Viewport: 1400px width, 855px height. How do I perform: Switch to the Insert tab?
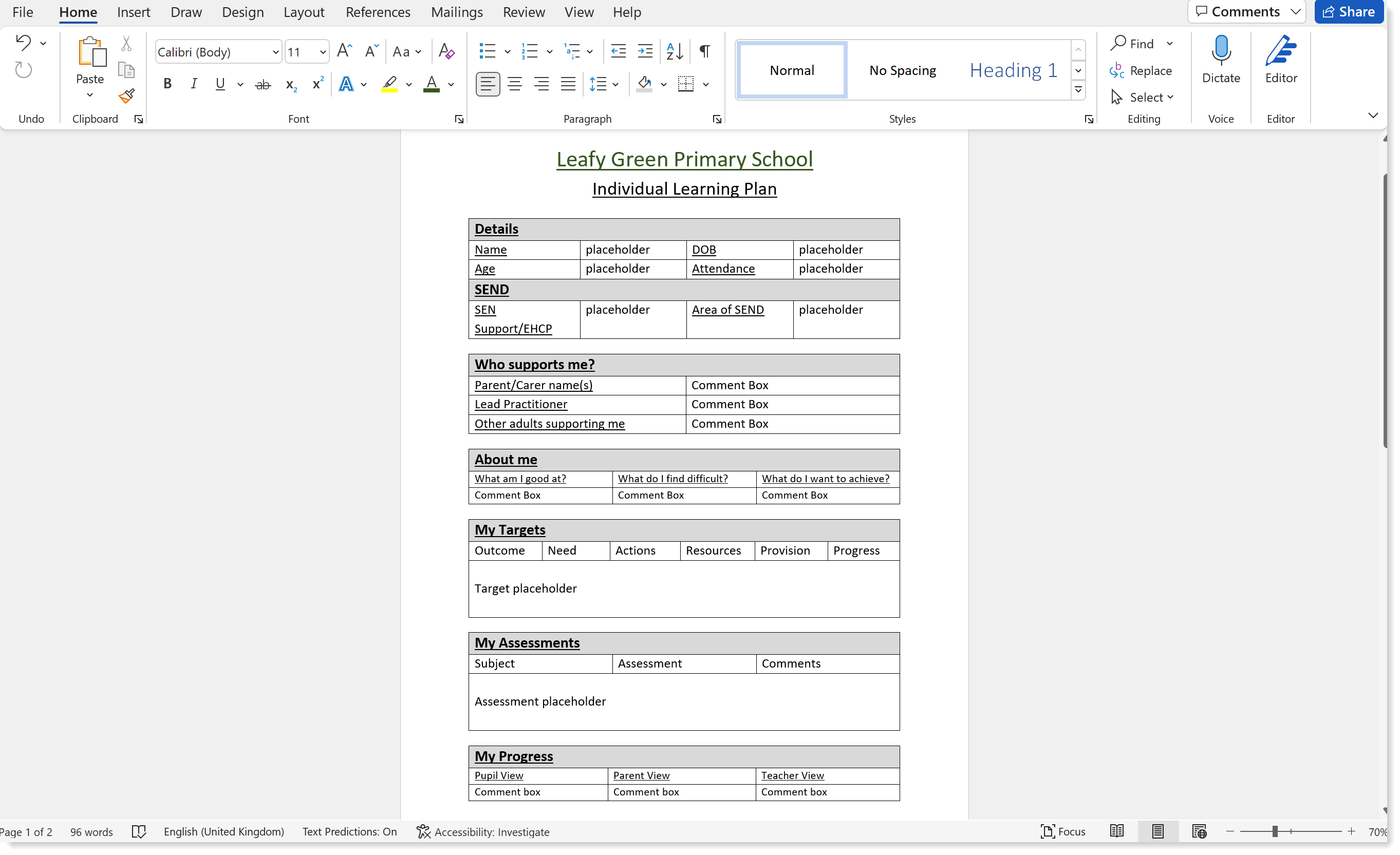134,12
